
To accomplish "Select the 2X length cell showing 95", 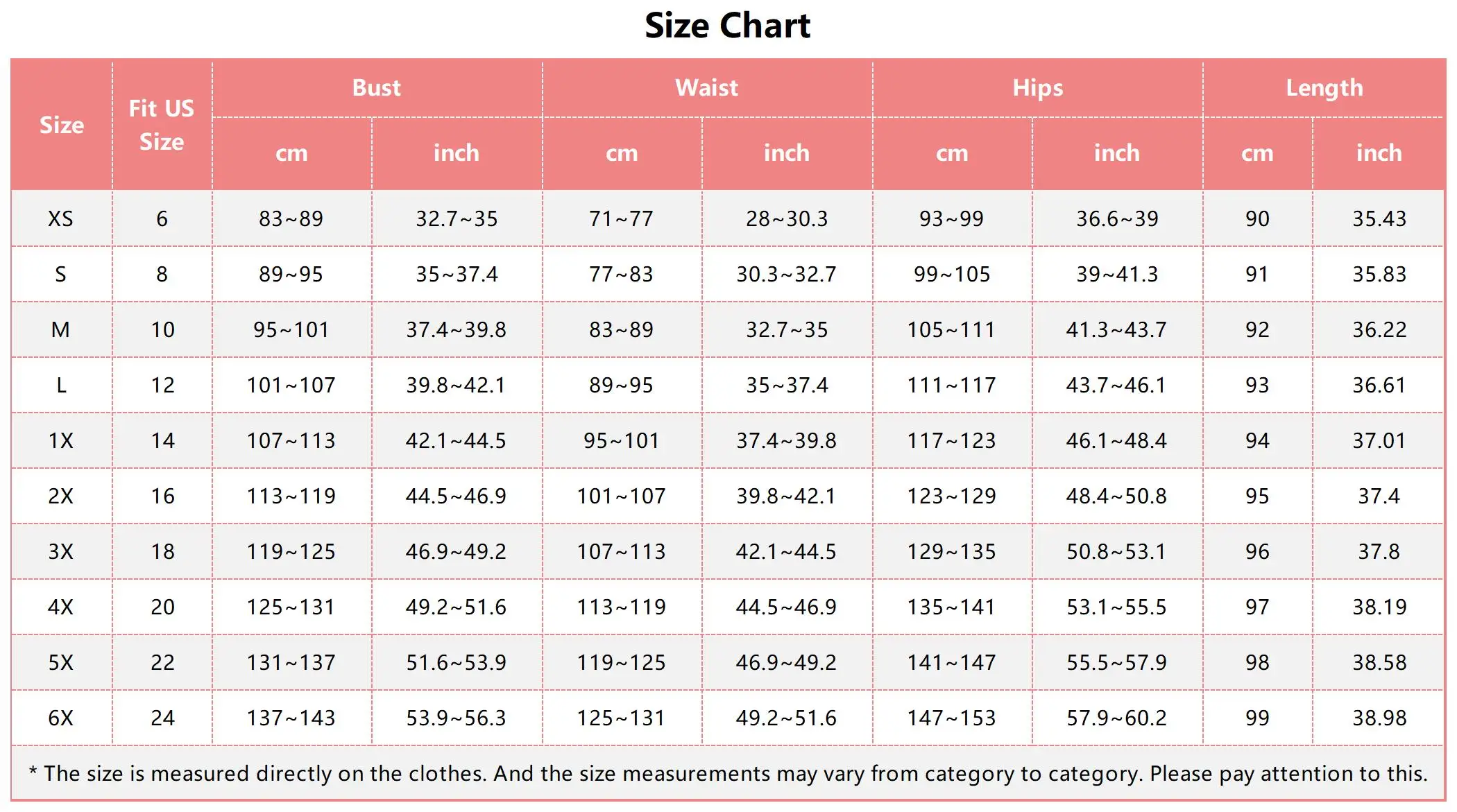I will click(1256, 496).
